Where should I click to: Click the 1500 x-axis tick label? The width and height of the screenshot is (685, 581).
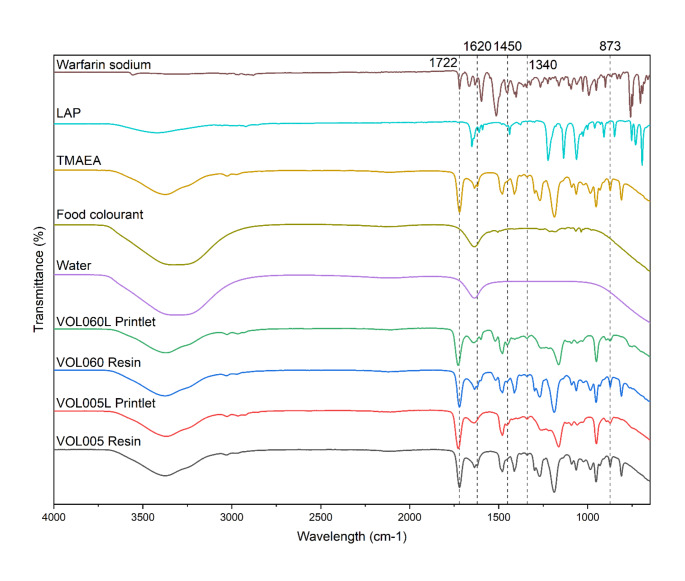click(498, 518)
